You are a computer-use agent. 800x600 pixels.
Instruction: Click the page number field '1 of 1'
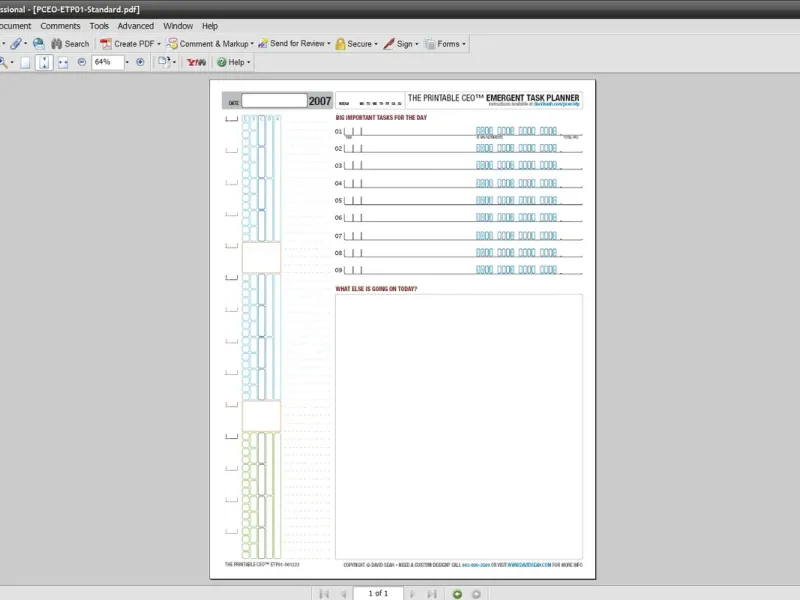coord(378,593)
